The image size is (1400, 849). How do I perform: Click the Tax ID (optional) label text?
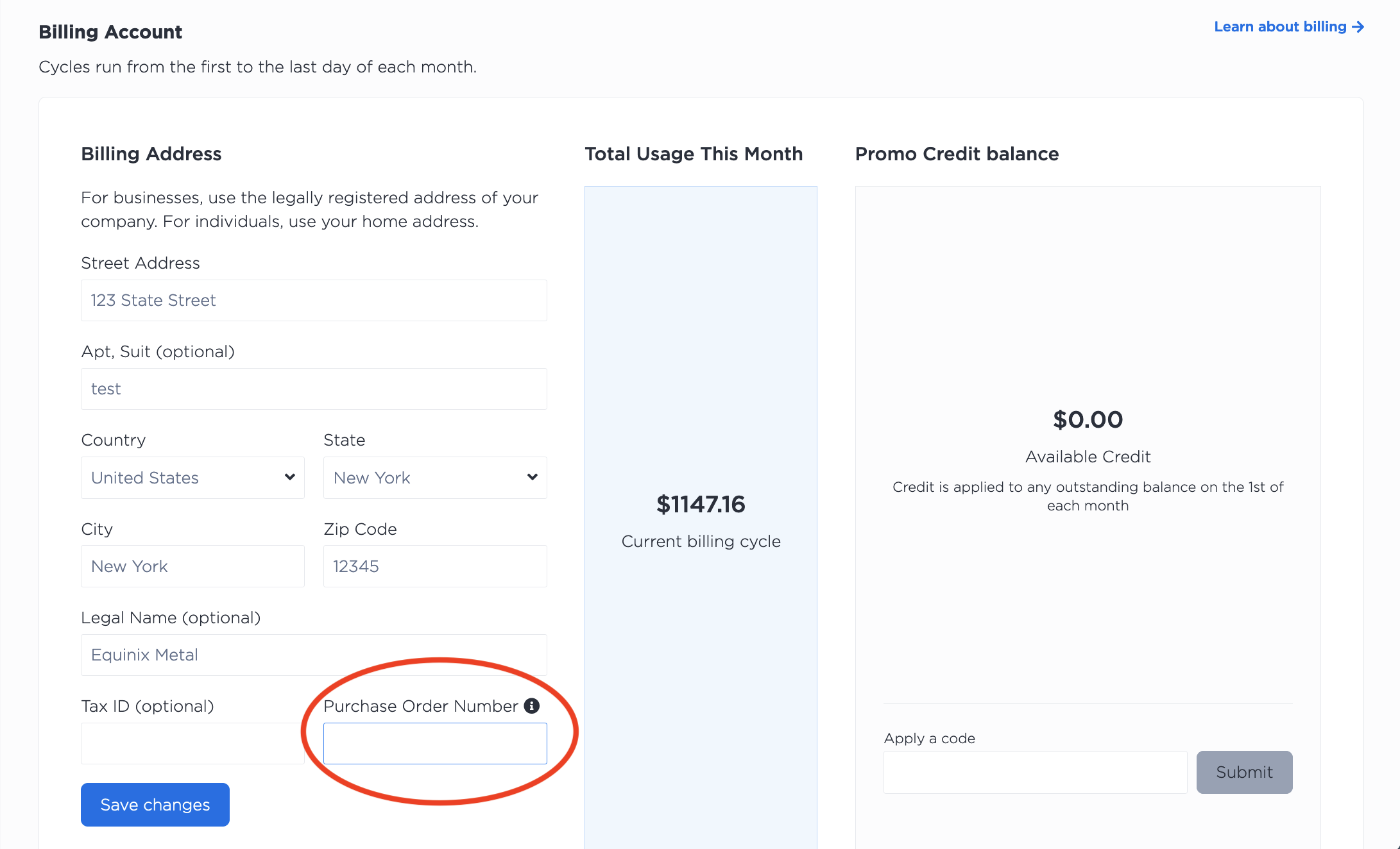[148, 706]
